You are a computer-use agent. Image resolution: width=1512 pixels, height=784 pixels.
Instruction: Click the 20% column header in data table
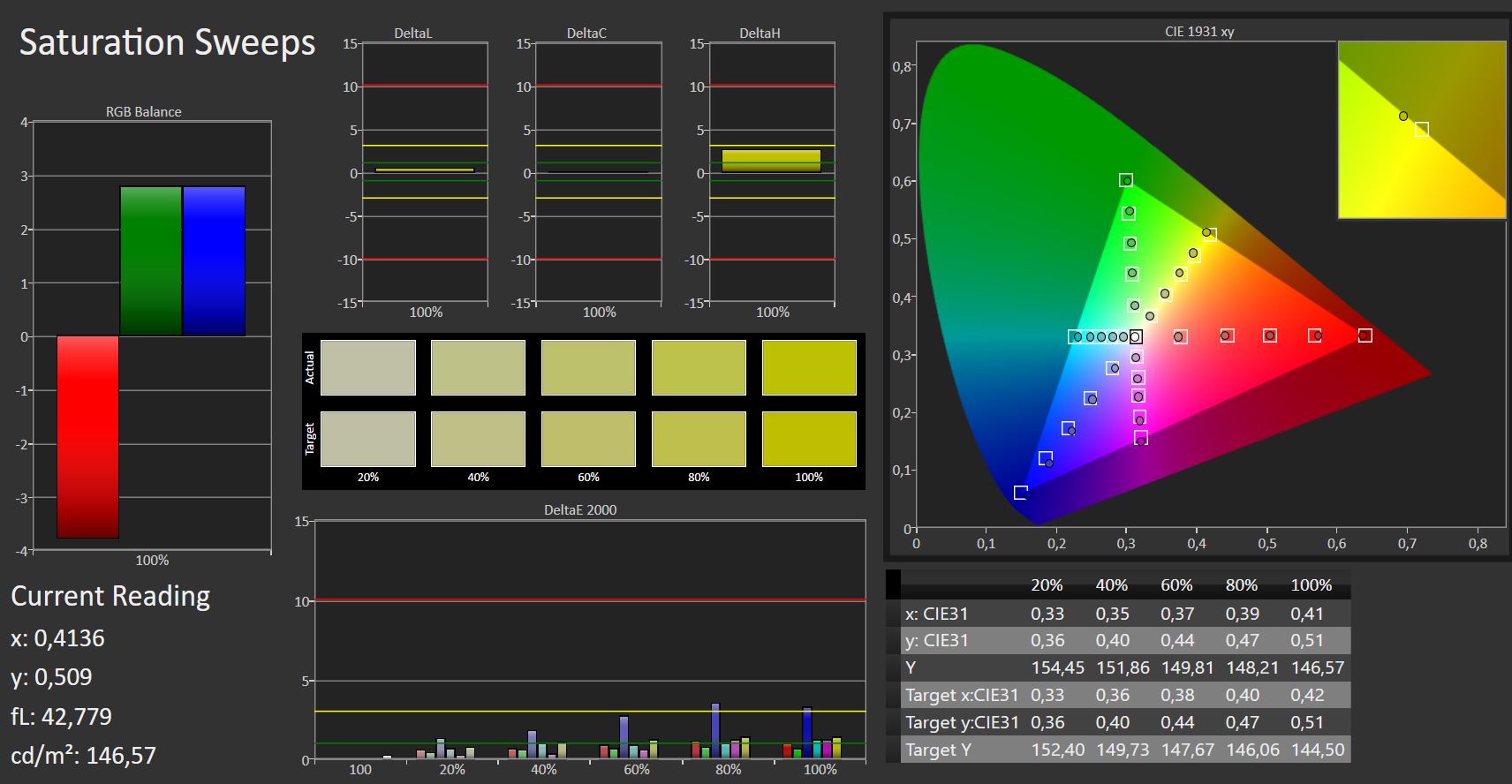[x=1047, y=585]
